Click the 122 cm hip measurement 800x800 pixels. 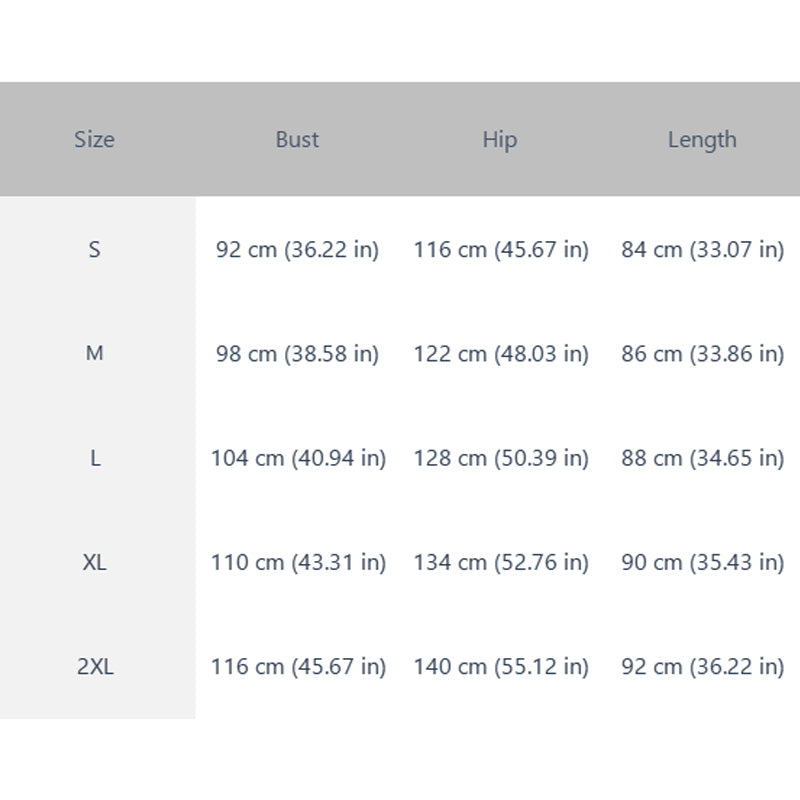pyautogui.click(x=501, y=354)
